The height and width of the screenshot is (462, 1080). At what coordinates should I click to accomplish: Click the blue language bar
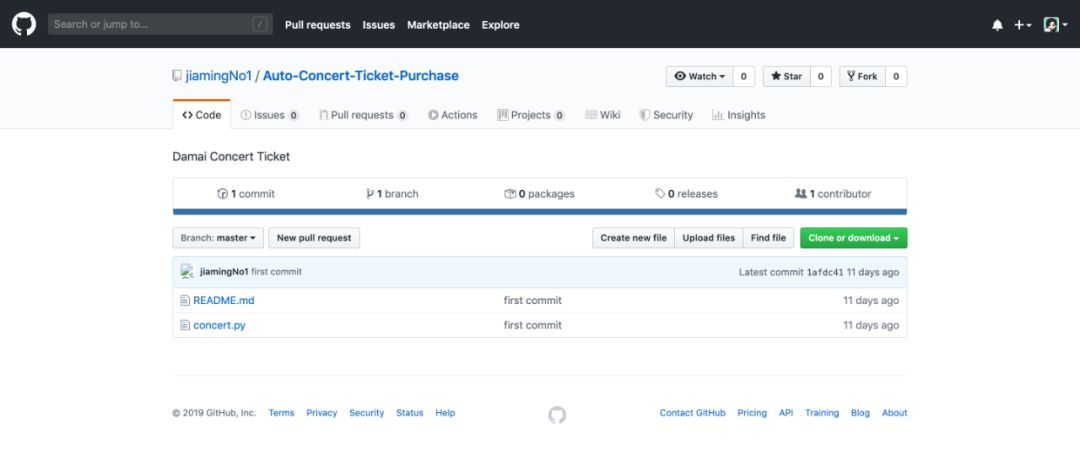[540, 212]
